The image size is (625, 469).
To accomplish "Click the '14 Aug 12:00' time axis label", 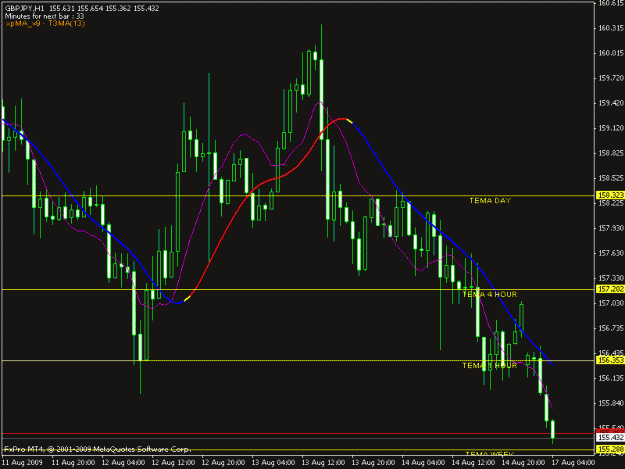I will [473, 463].
